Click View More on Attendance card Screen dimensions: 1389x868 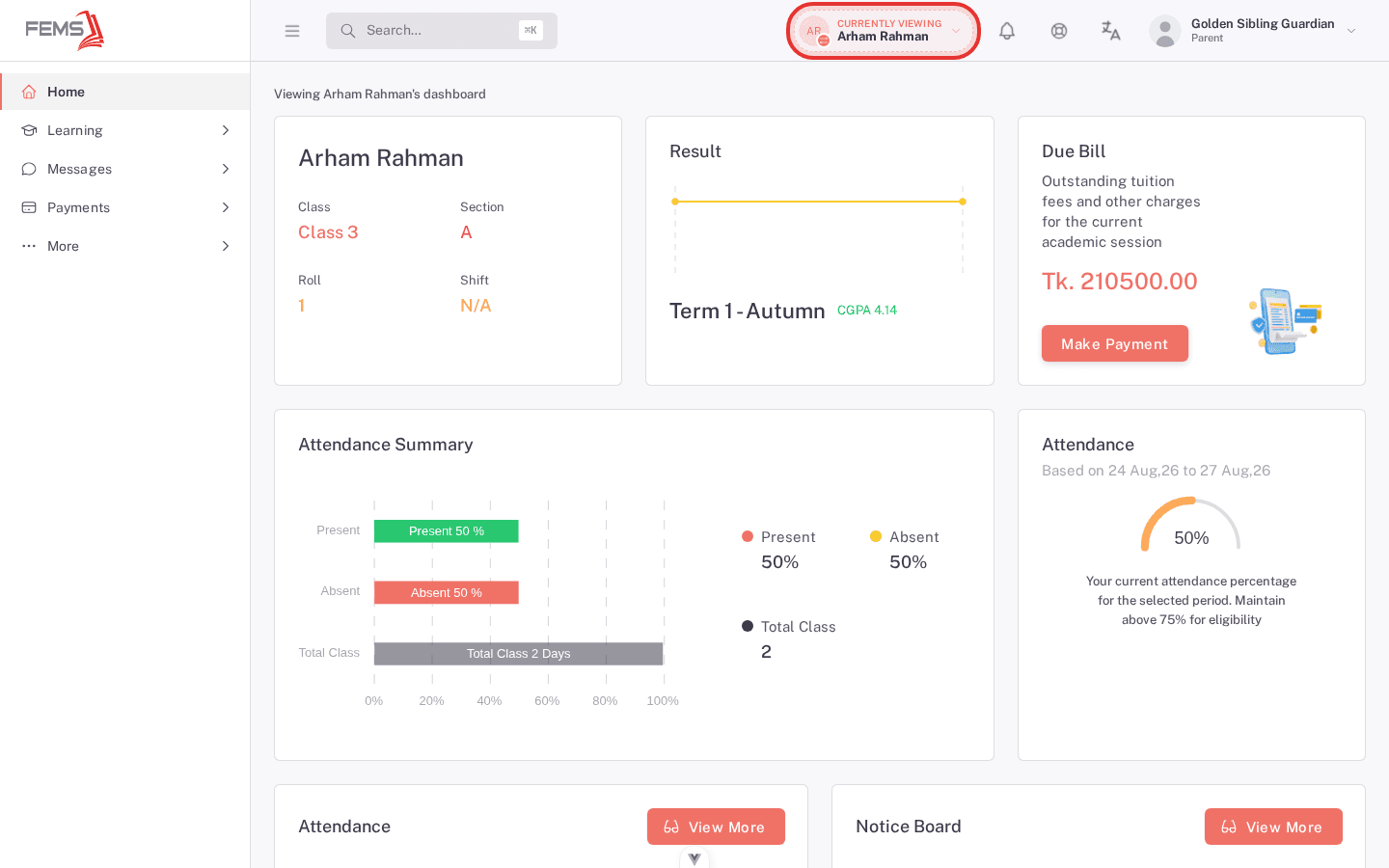[x=716, y=827]
